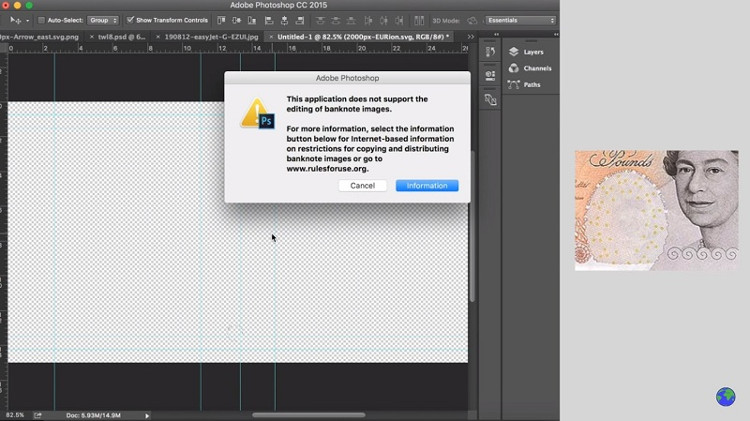This screenshot has width=750, height=421.
Task: Open the tool preset picker arrow
Action: click(x=27, y=21)
